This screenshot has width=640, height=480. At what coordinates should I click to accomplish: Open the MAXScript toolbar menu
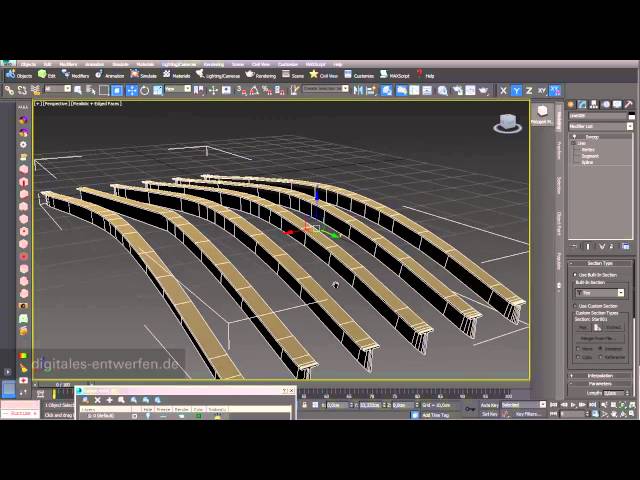(x=394, y=75)
